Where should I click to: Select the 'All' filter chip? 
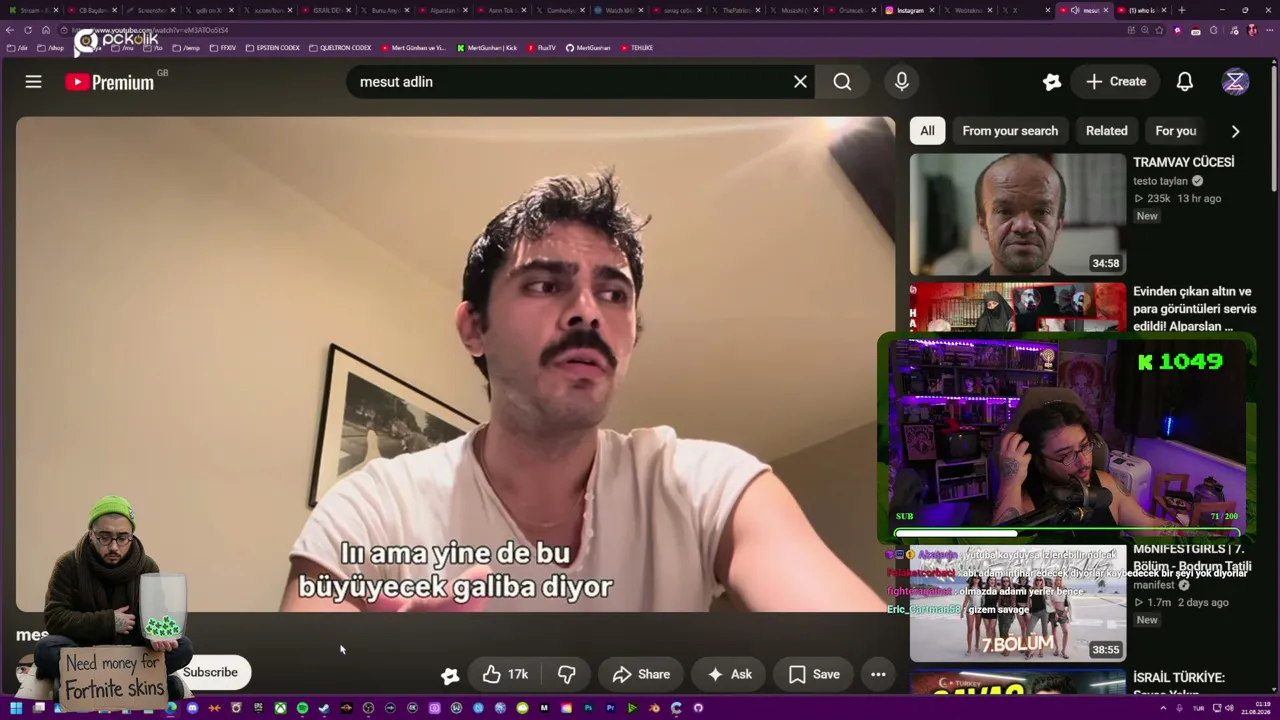pyautogui.click(x=927, y=131)
